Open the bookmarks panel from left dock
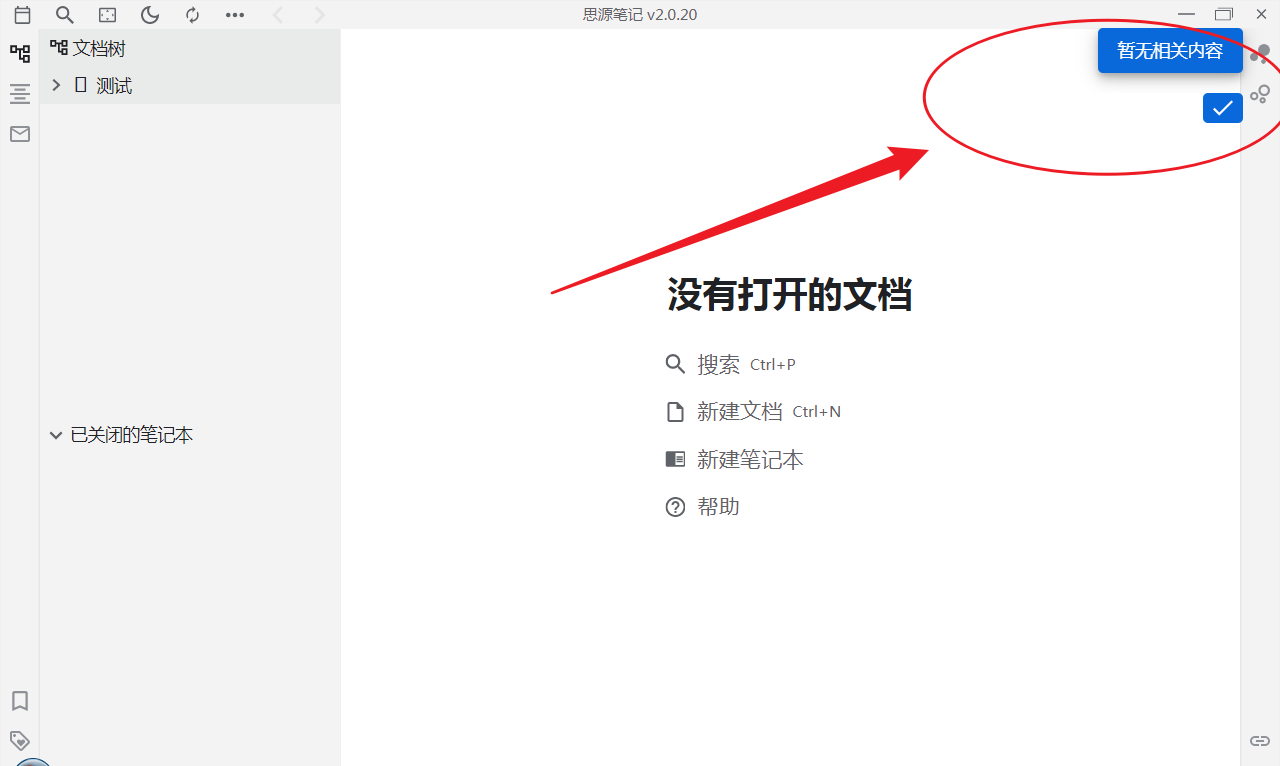 pyautogui.click(x=20, y=700)
